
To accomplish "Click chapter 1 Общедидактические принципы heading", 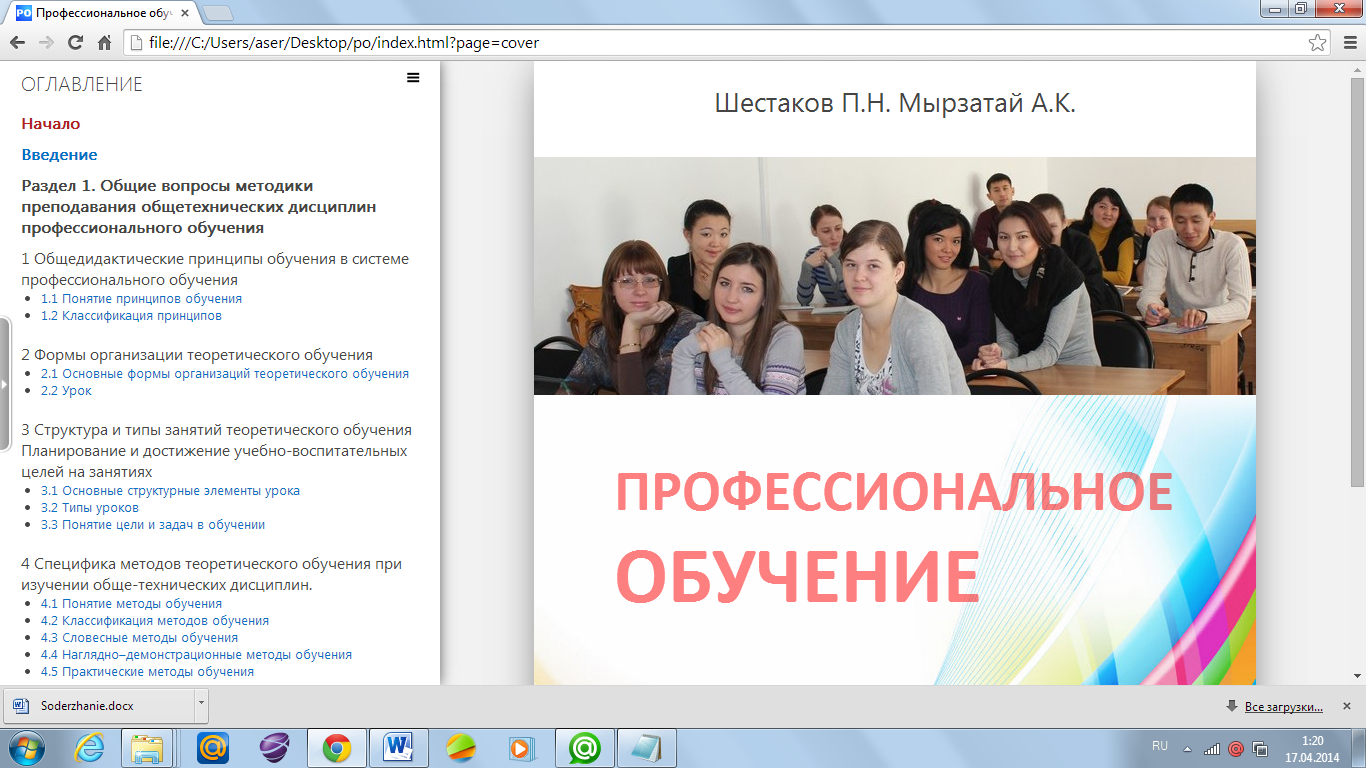I will [x=215, y=270].
